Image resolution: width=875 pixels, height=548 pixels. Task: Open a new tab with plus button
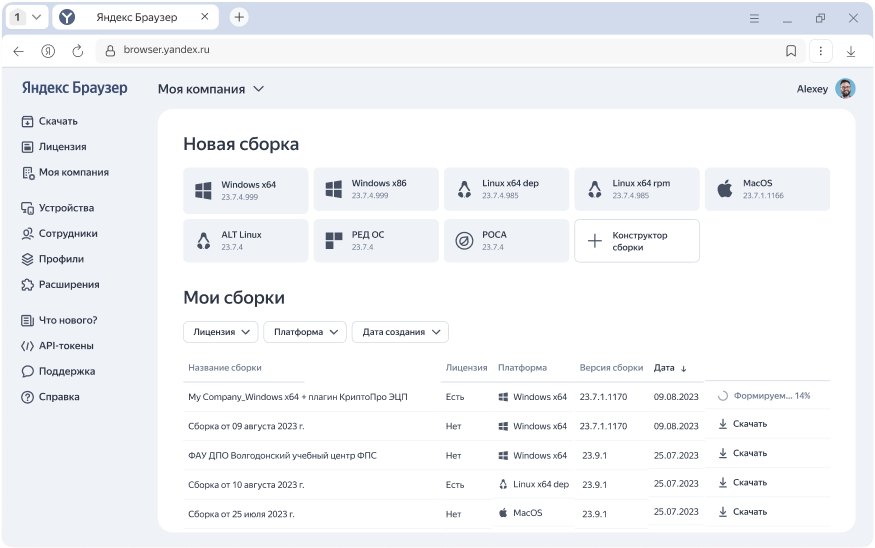tap(239, 17)
